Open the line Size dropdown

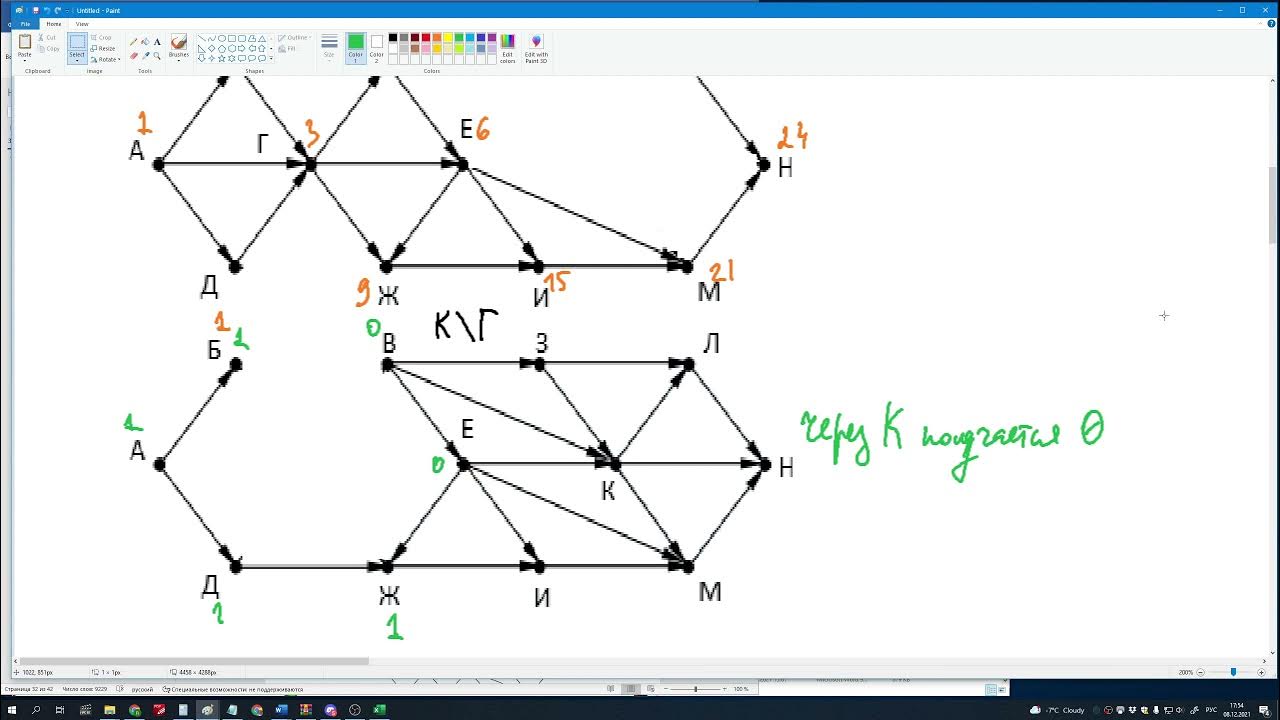(x=329, y=46)
